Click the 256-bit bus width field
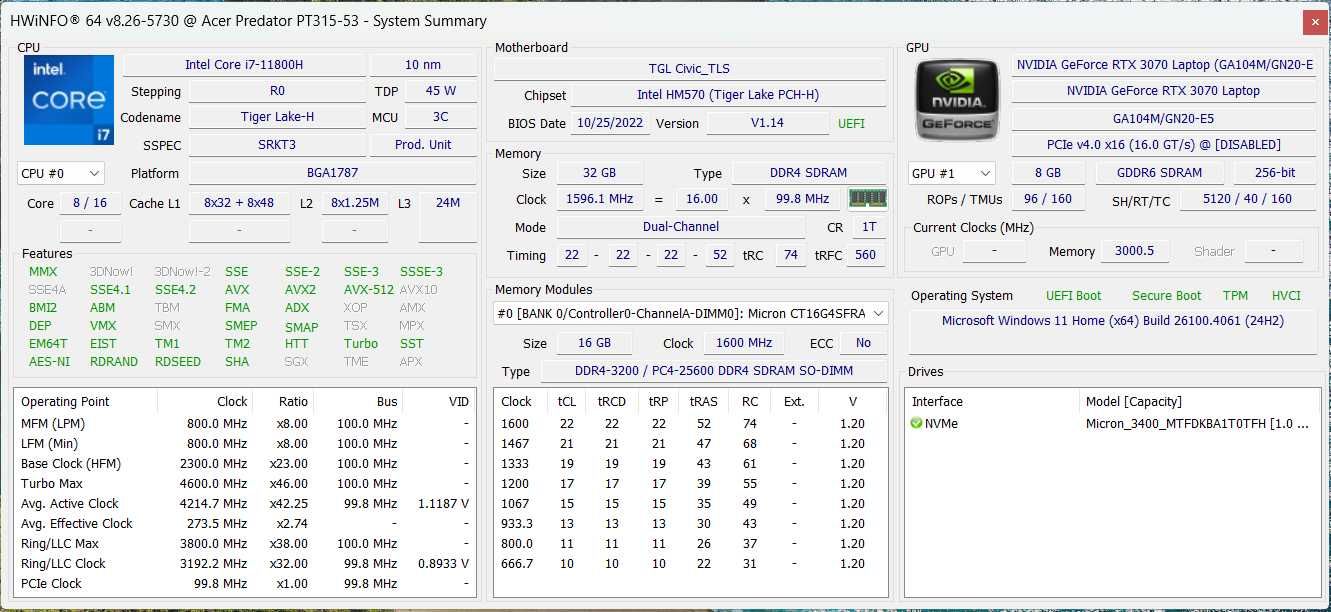Image resolution: width=1331 pixels, height=612 pixels. 1275,172
